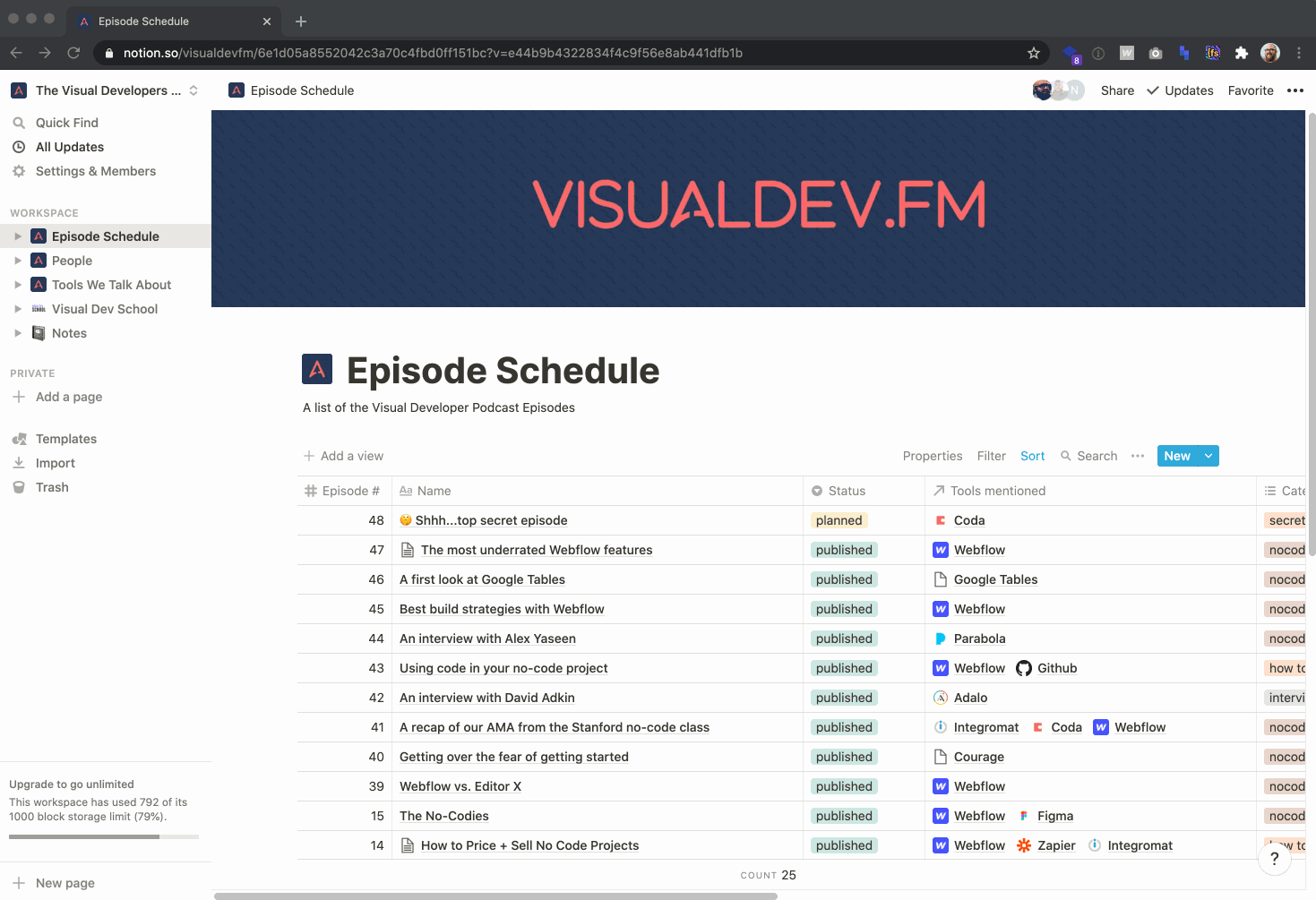Click the Import download icon
This screenshot has width=1316, height=900.
[x=19, y=463]
